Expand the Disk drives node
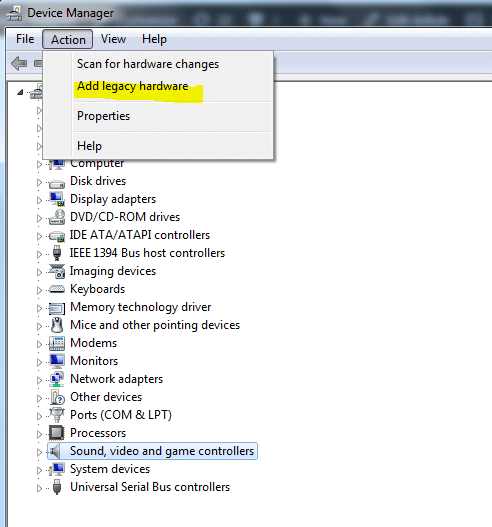 coord(39,182)
